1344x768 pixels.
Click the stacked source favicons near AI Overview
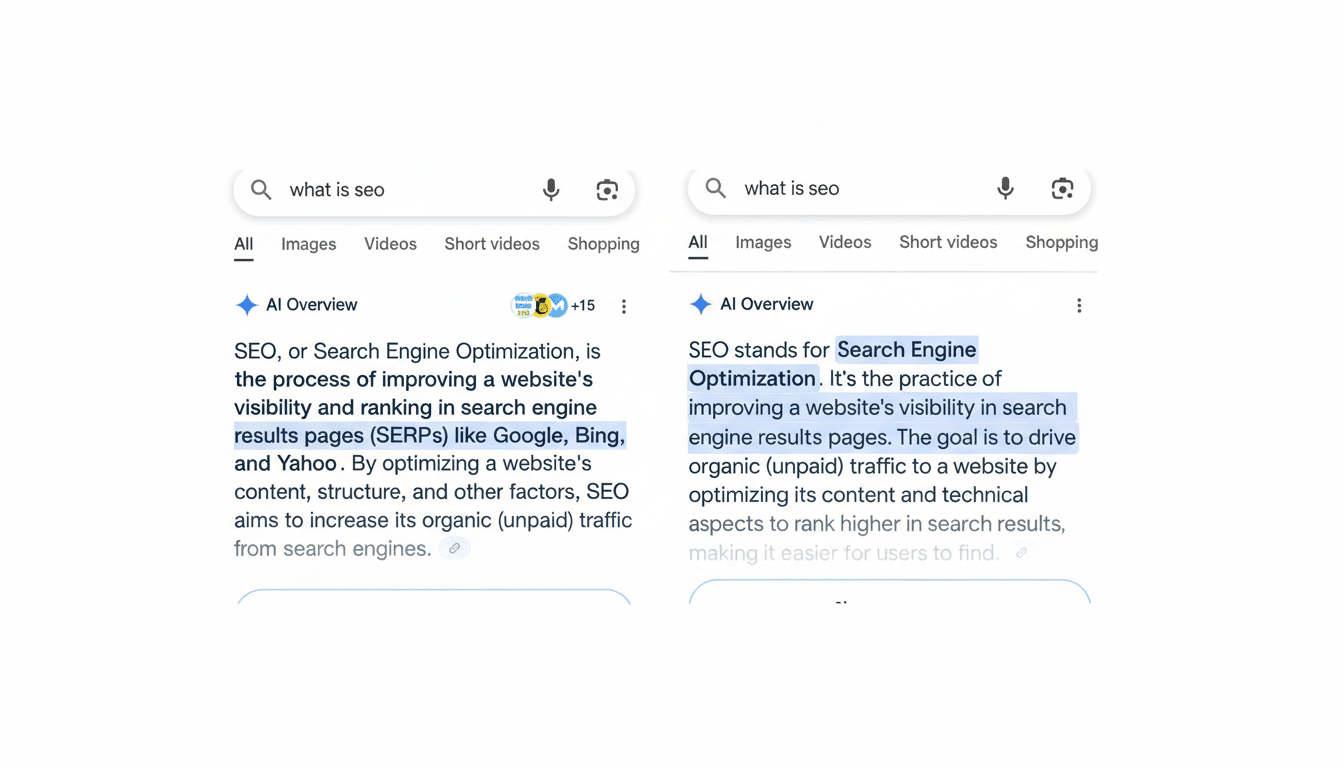(540, 305)
